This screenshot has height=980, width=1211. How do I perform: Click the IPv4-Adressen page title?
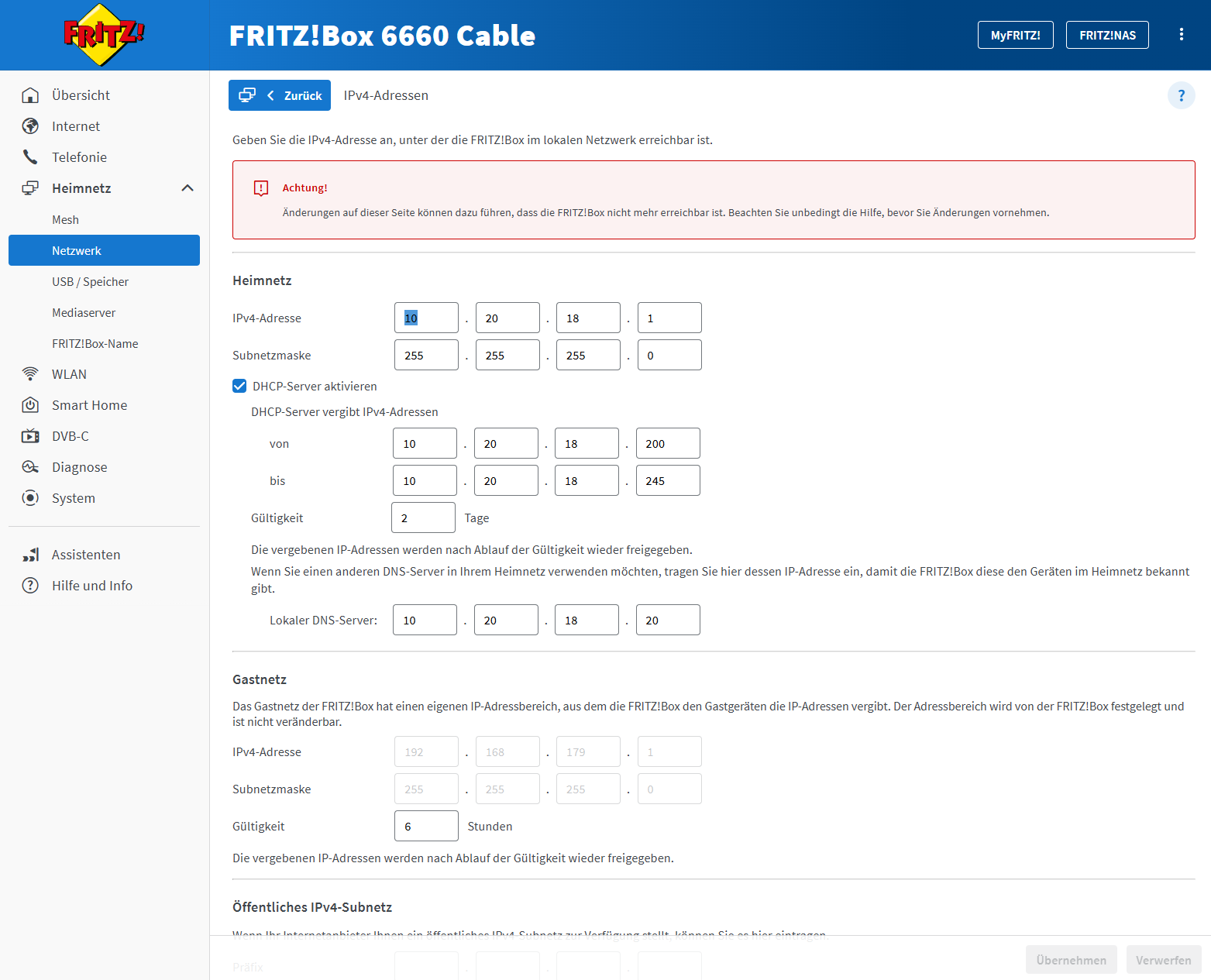[x=386, y=95]
